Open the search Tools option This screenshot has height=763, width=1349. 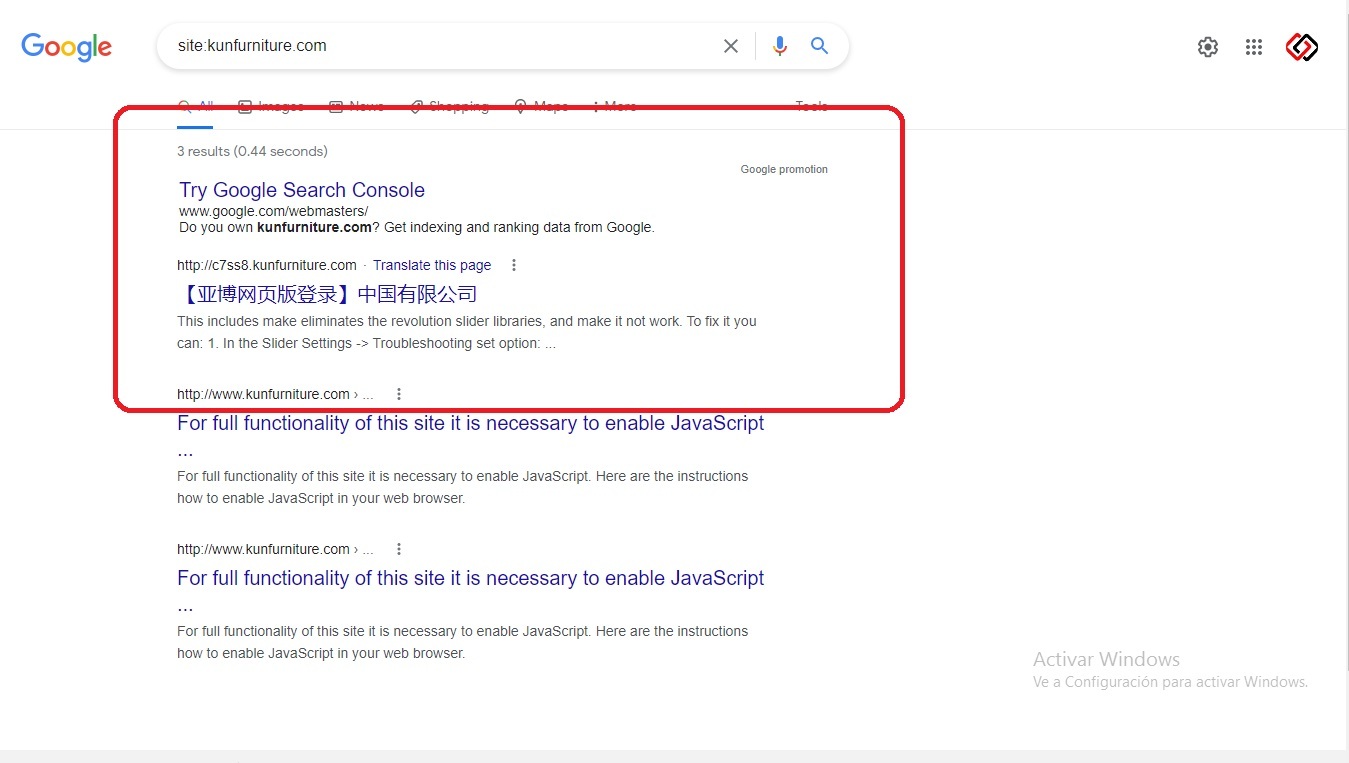click(811, 107)
